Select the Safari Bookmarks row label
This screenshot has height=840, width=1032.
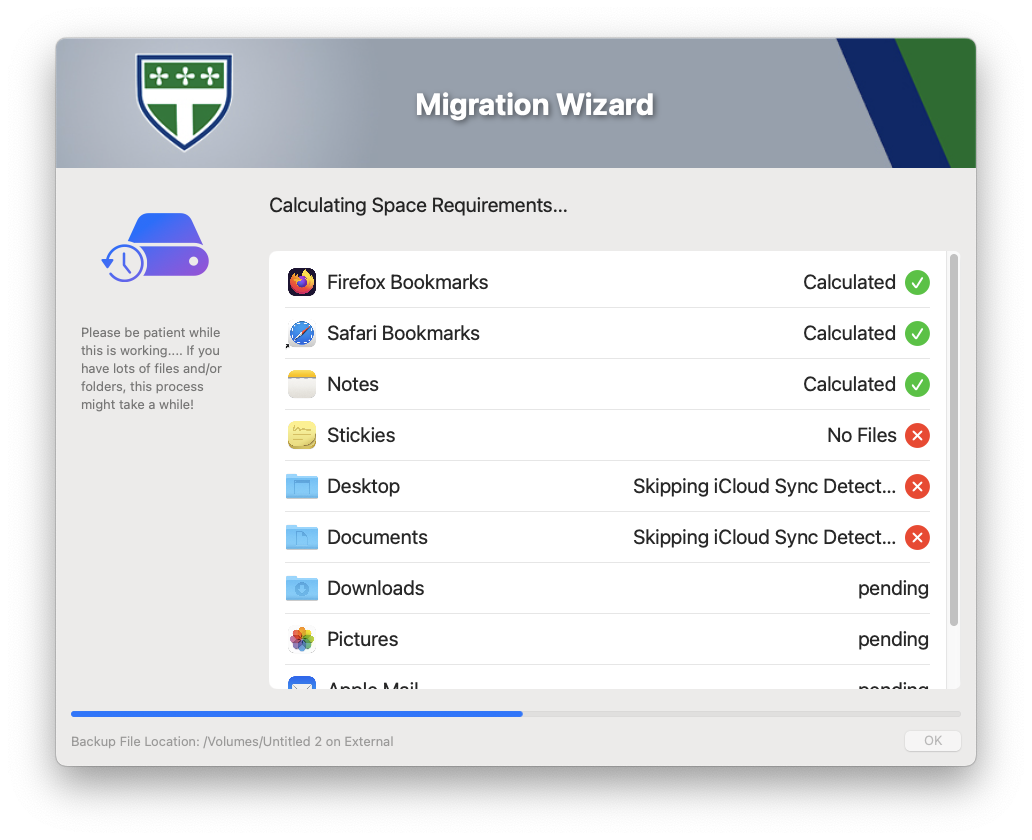(x=403, y=334)
